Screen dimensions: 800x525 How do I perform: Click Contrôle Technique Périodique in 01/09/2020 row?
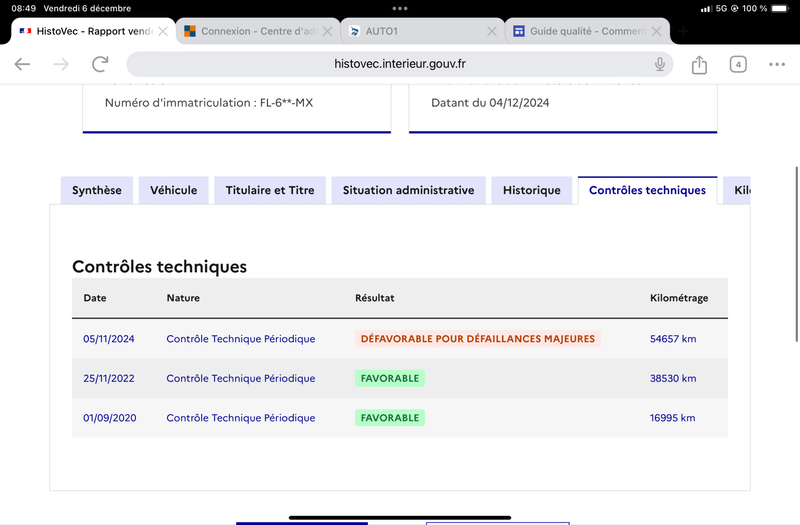click(x=241, y=418)
